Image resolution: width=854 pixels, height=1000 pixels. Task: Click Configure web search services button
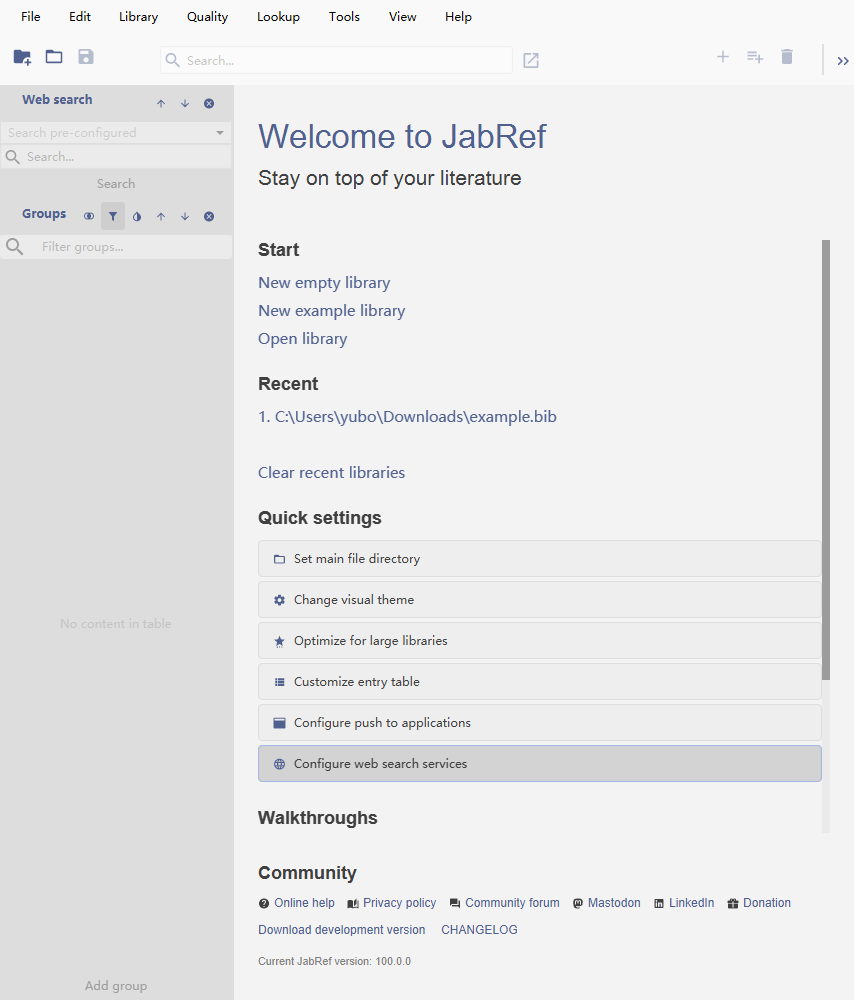[x=540, y=763]
